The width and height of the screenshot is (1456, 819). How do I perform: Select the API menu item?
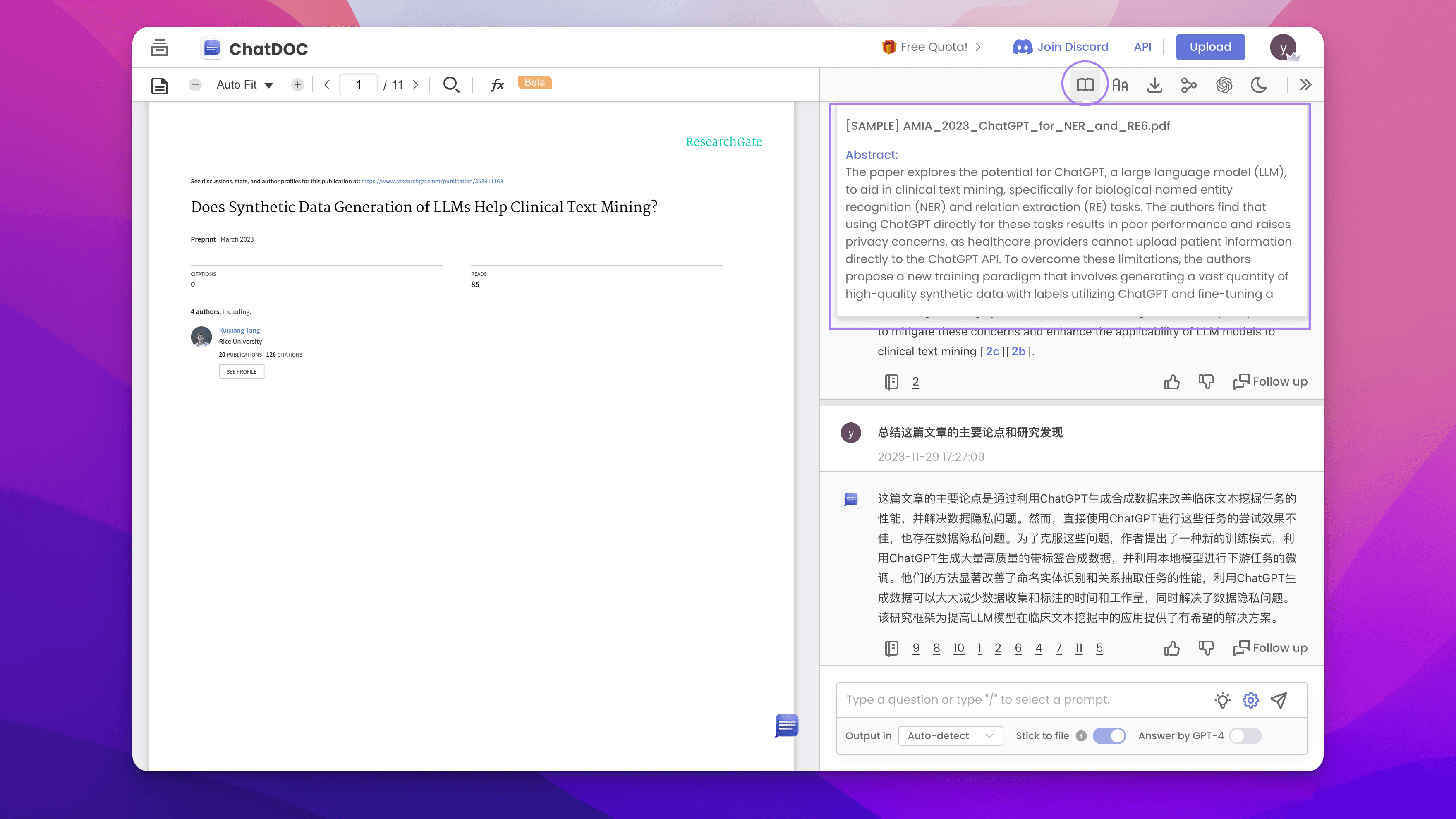click(1142, 47)
